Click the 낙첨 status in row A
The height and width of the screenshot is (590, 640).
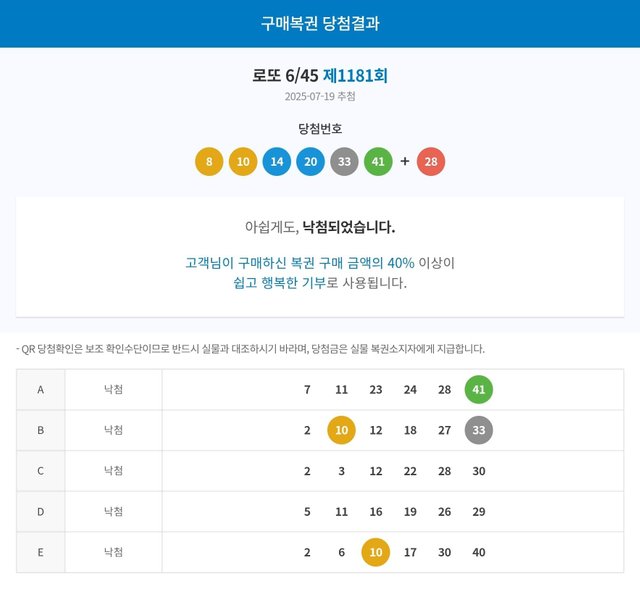coord(113,389)
